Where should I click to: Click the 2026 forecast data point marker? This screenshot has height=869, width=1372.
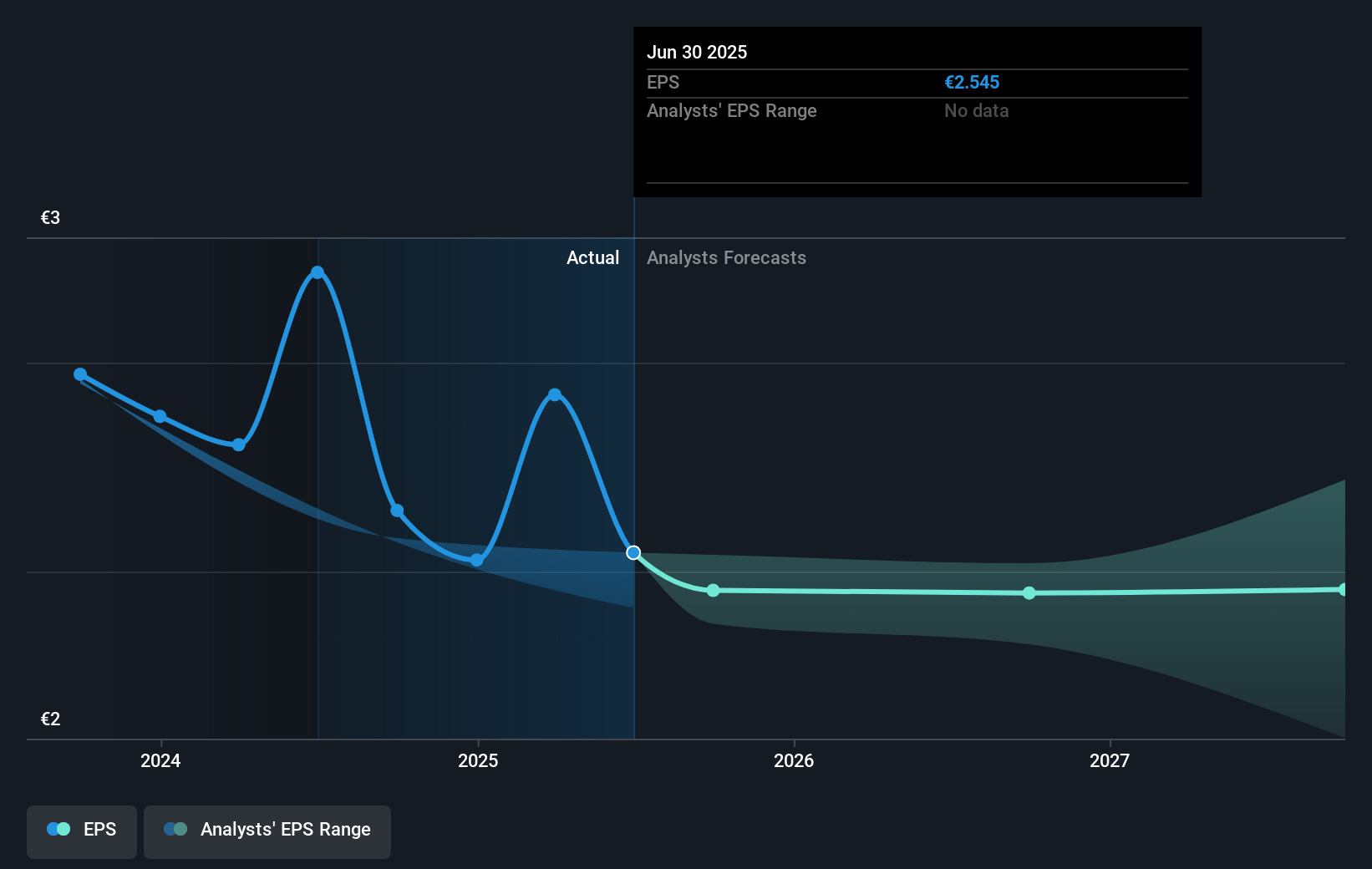tap(1029, 593)
